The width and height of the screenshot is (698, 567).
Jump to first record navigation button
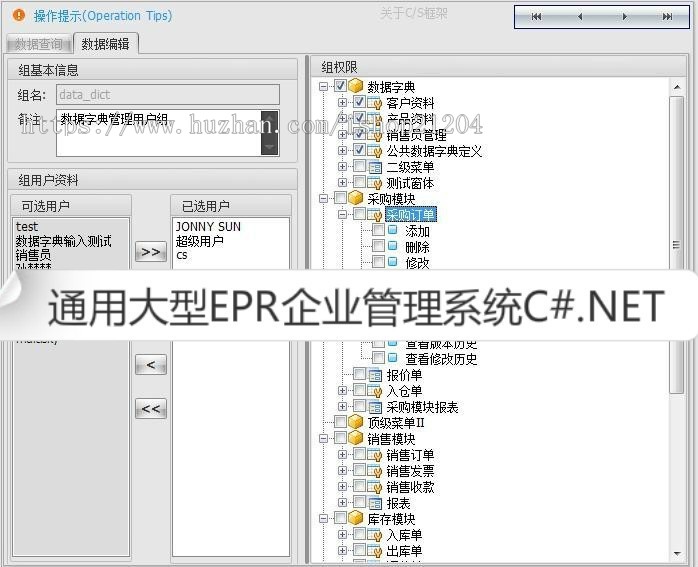(x=536, y=17)
